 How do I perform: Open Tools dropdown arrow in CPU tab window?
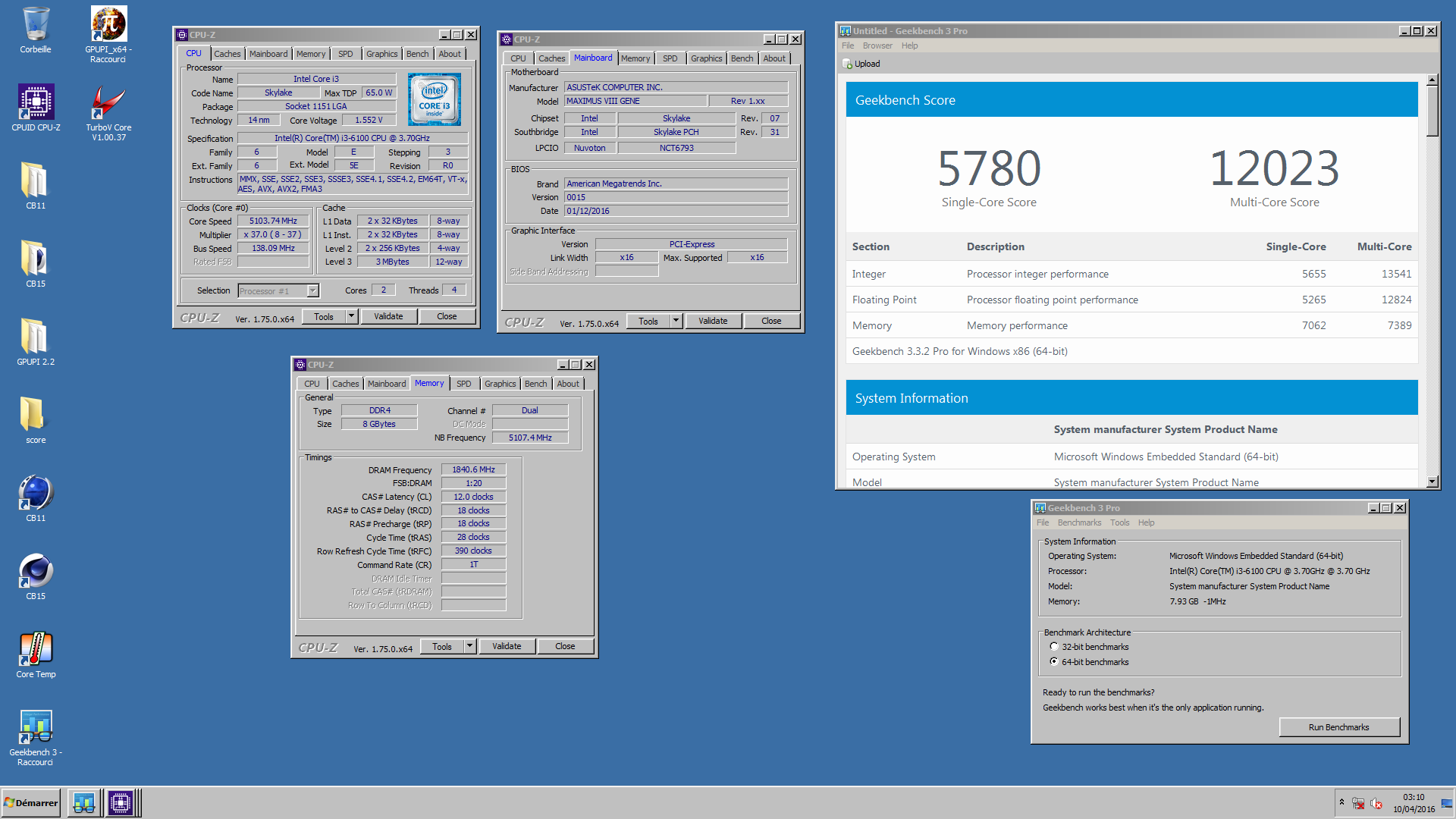[x=351, y=316]
